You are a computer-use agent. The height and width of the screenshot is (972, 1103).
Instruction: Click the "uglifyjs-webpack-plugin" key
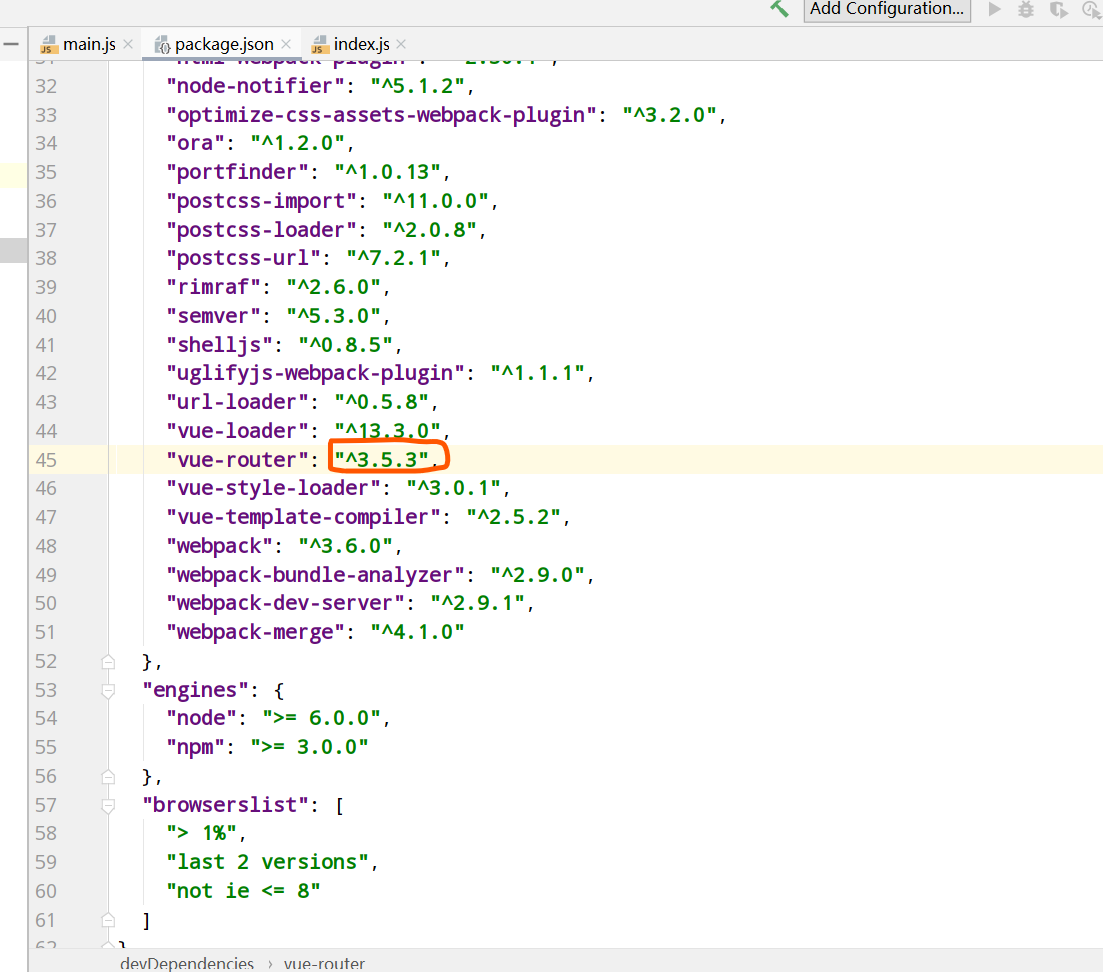click(314, 373)
